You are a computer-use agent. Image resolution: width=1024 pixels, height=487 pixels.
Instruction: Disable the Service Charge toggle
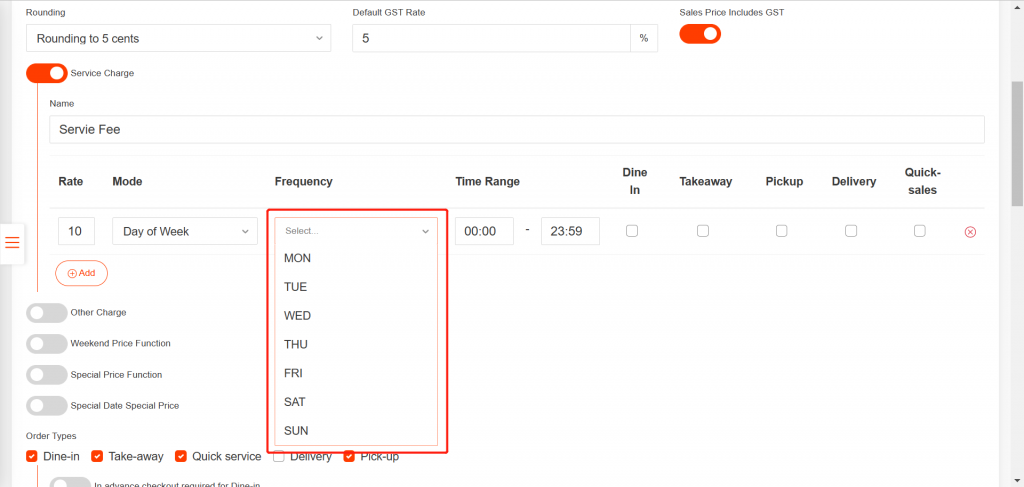coord(47,73)
